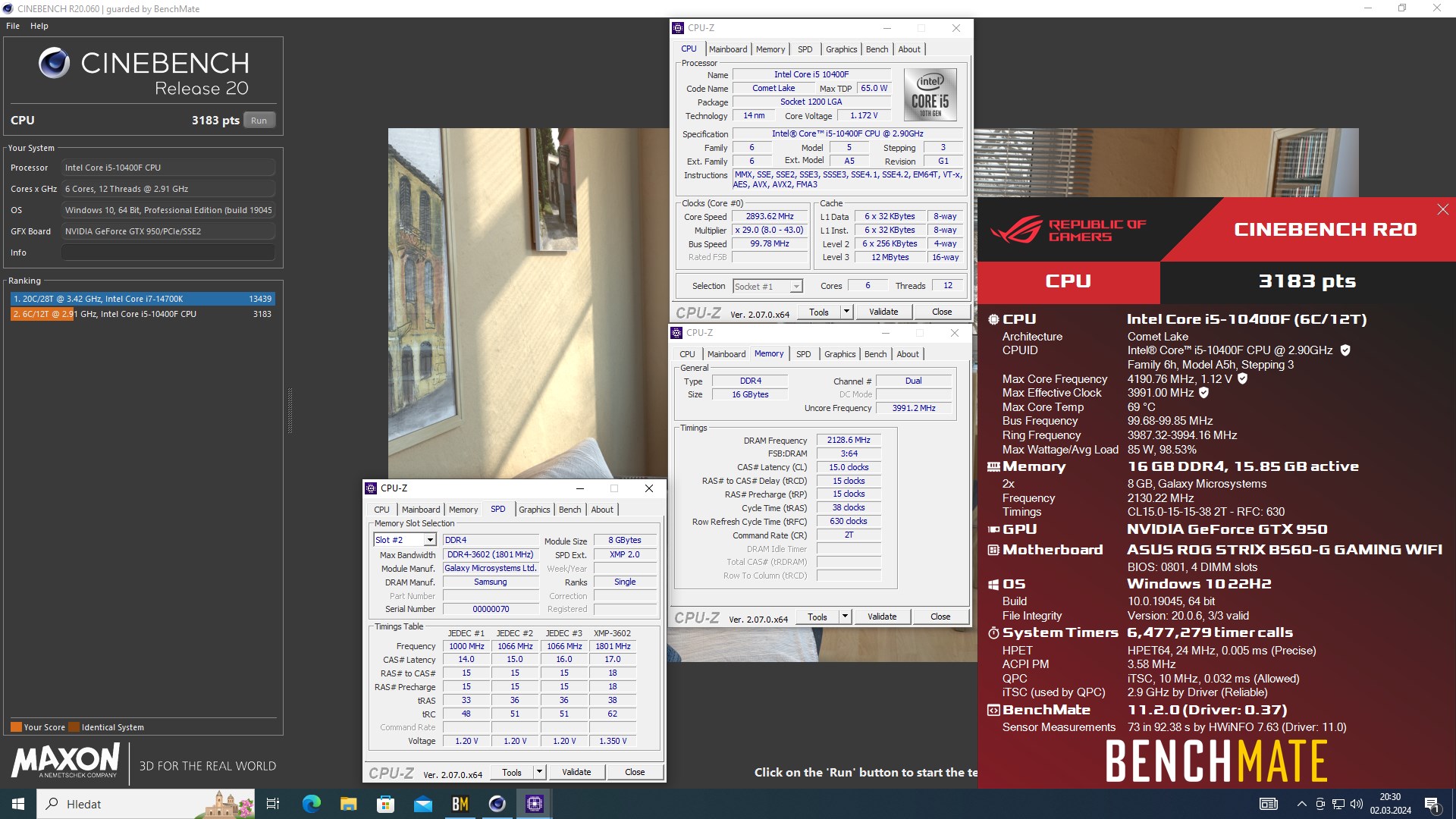Open File Explorer from the taskbar

[348, 804]
